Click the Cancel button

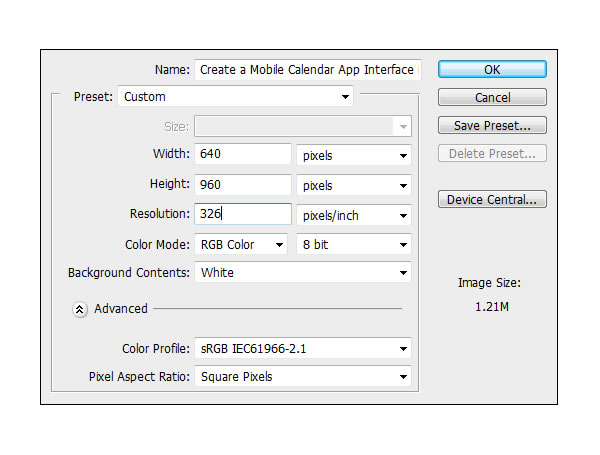coord(492,97)
